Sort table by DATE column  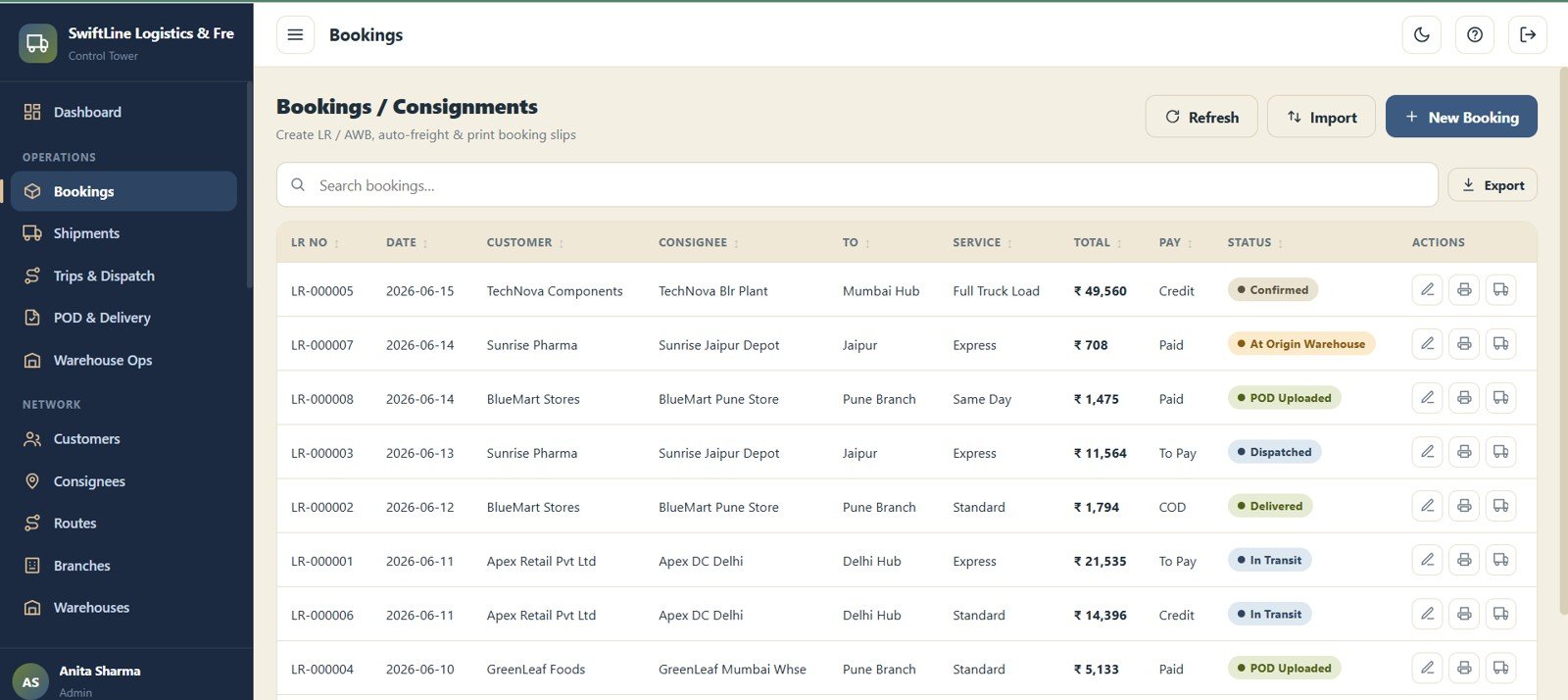click(x=407, y=242)
